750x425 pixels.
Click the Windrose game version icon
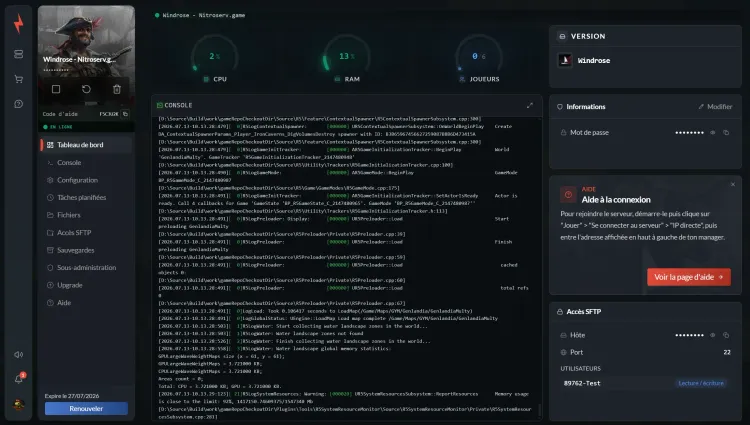click(x=565, y=60)
